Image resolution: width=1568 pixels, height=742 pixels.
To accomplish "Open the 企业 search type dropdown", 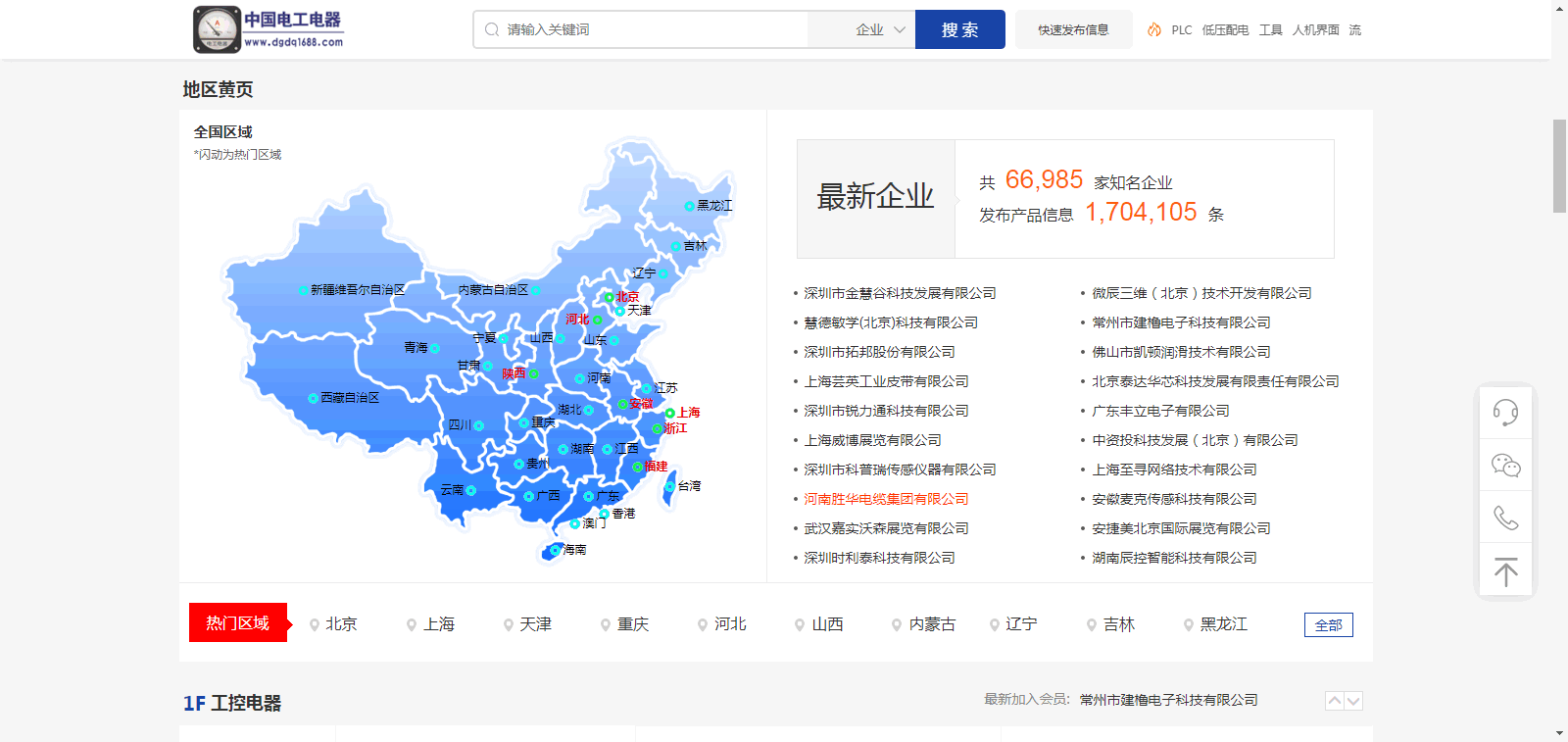I will click(x=879, y=30).
